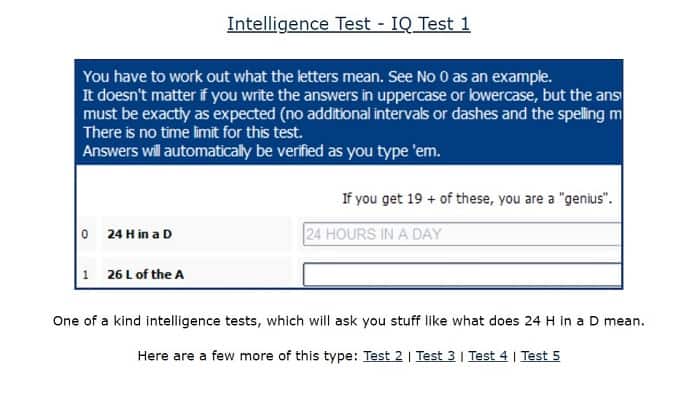
Task: Click the 'You have to work out' sentence
Action: pos(233,77)
